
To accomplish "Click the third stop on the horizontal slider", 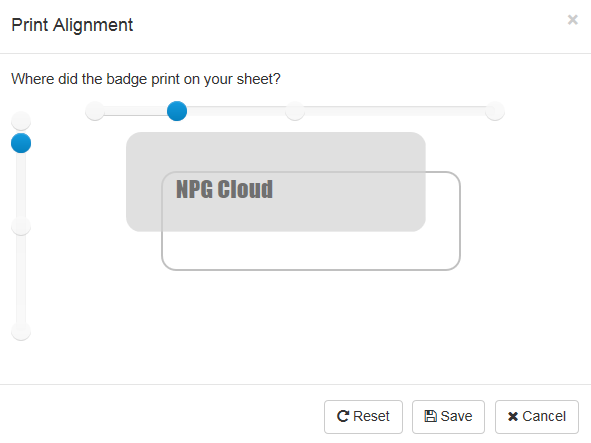I will (295, 111).
